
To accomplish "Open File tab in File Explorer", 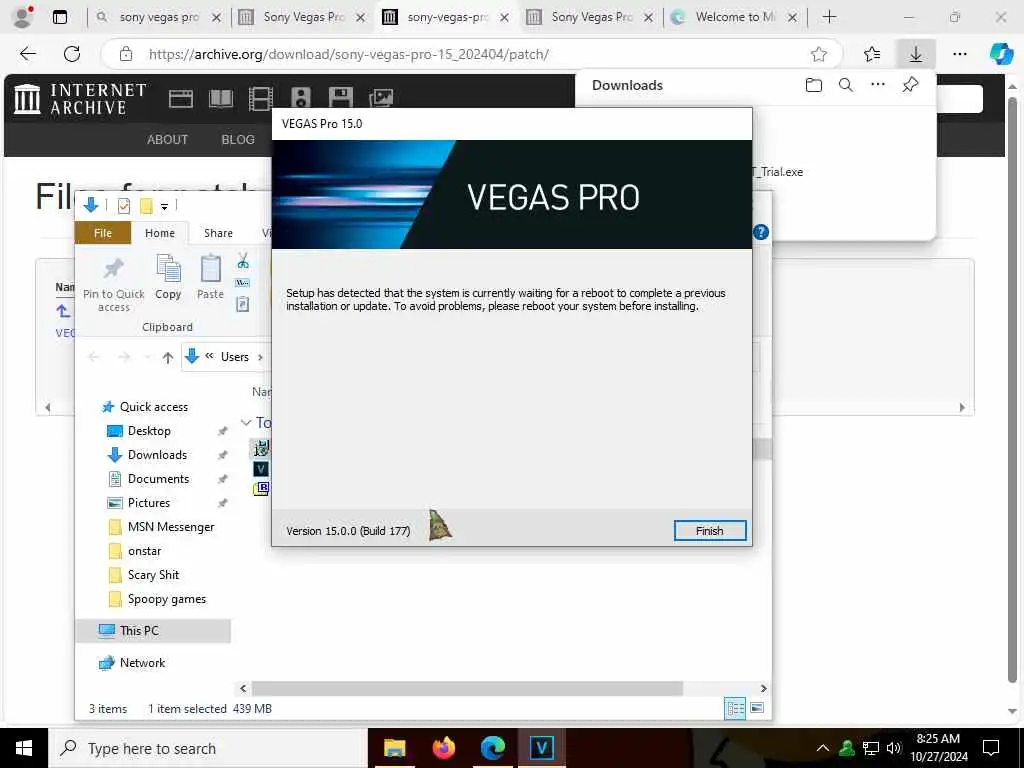I will [103, 233].
